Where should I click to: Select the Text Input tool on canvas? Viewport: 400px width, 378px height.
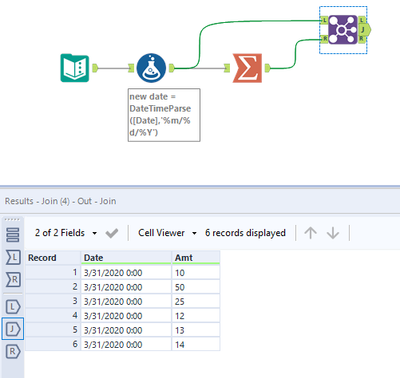(75, 68)
